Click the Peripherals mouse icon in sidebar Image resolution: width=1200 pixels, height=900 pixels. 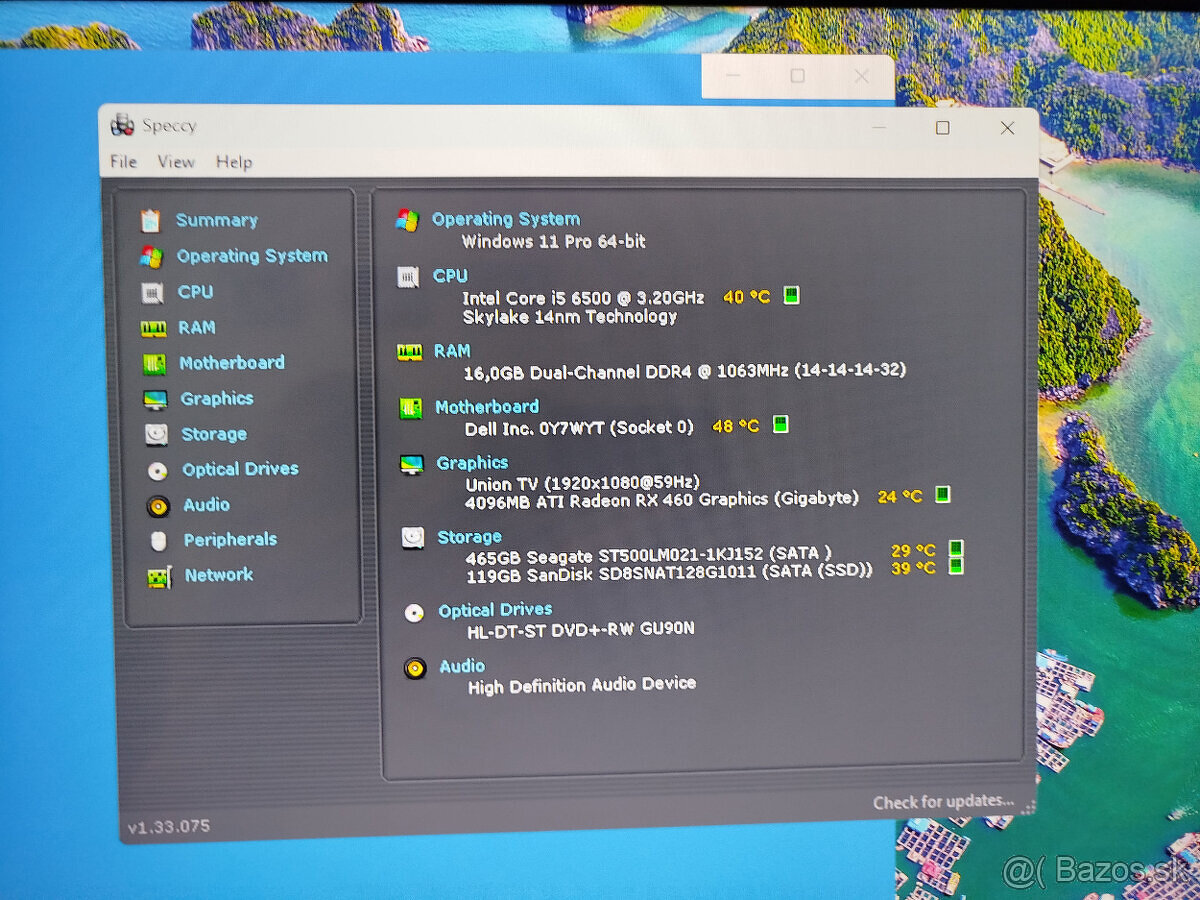(x=158, y=541)
